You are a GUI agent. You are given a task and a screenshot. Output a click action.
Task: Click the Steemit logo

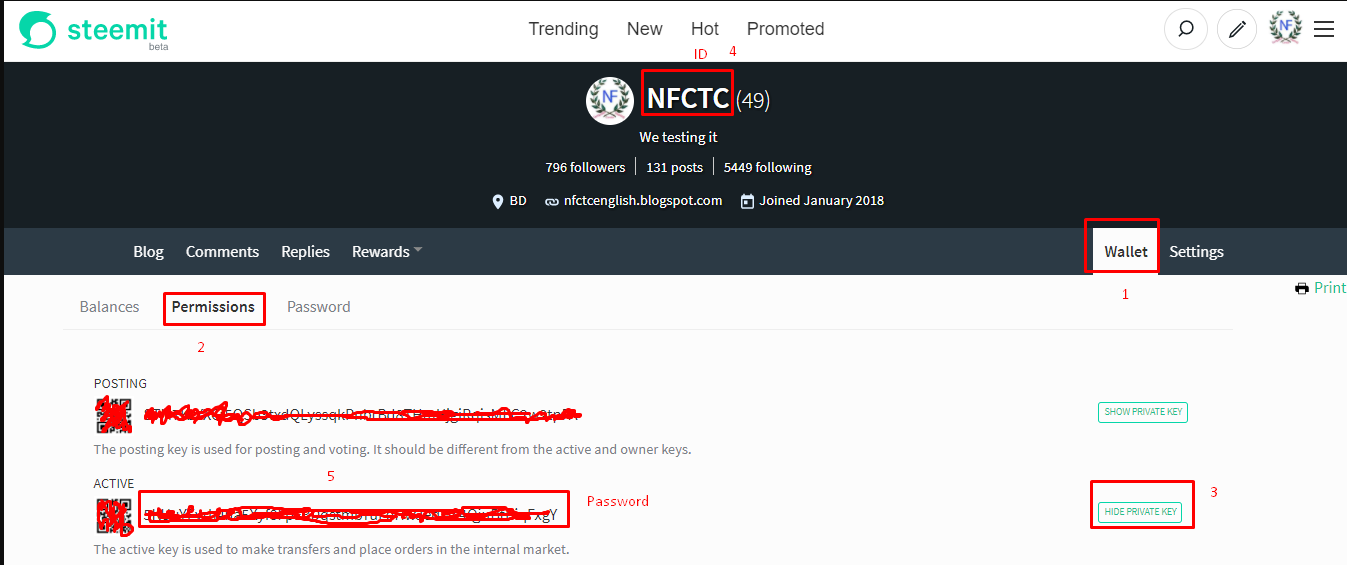93,31
